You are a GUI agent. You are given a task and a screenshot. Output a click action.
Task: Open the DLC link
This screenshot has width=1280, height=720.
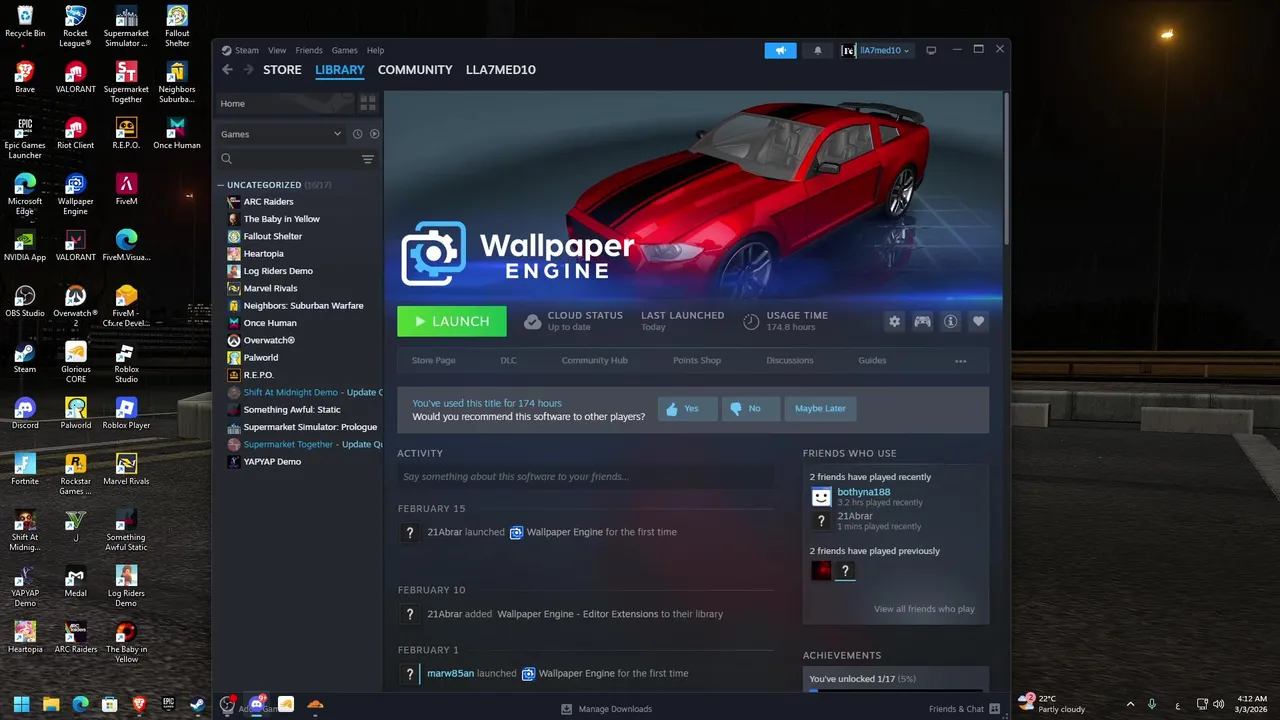(509, 361)
